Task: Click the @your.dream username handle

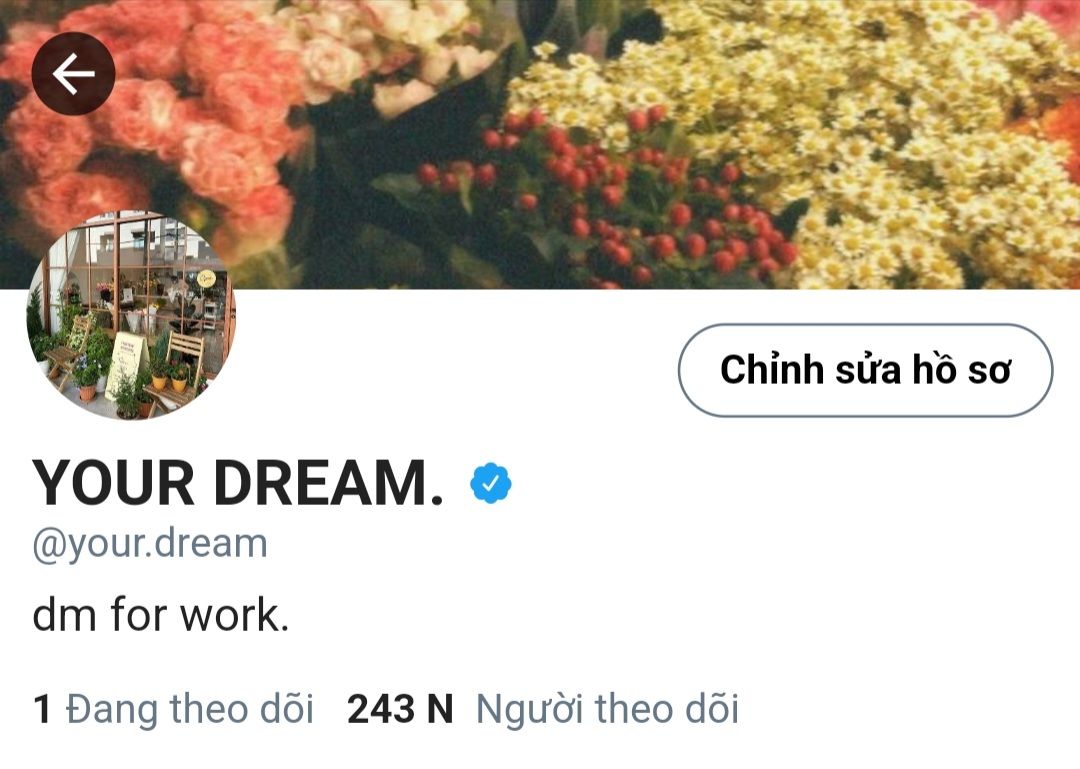Action: tap(150, 544)
